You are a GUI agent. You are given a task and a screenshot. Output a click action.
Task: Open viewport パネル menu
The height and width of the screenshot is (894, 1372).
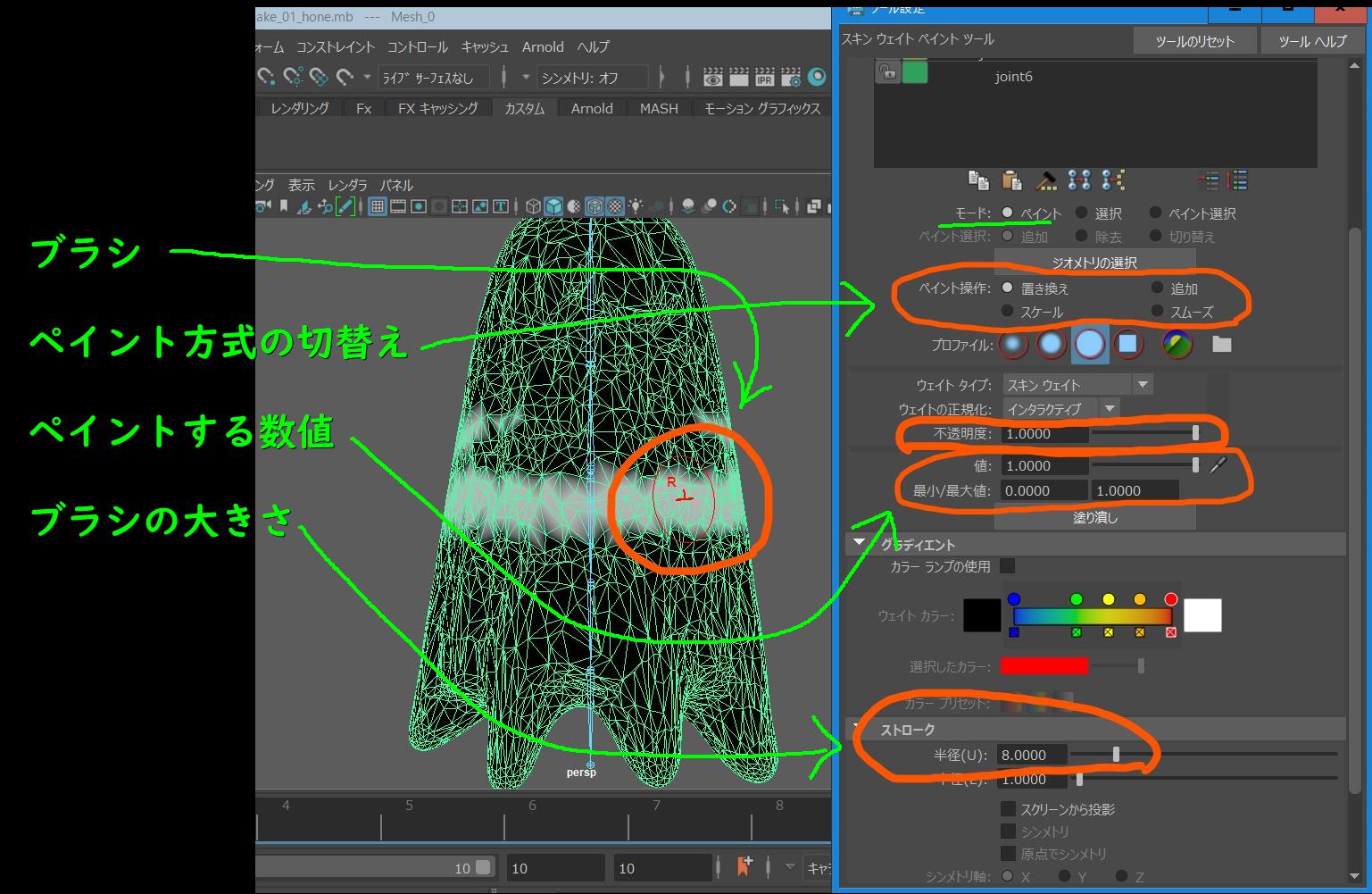[x=396, y=185]
